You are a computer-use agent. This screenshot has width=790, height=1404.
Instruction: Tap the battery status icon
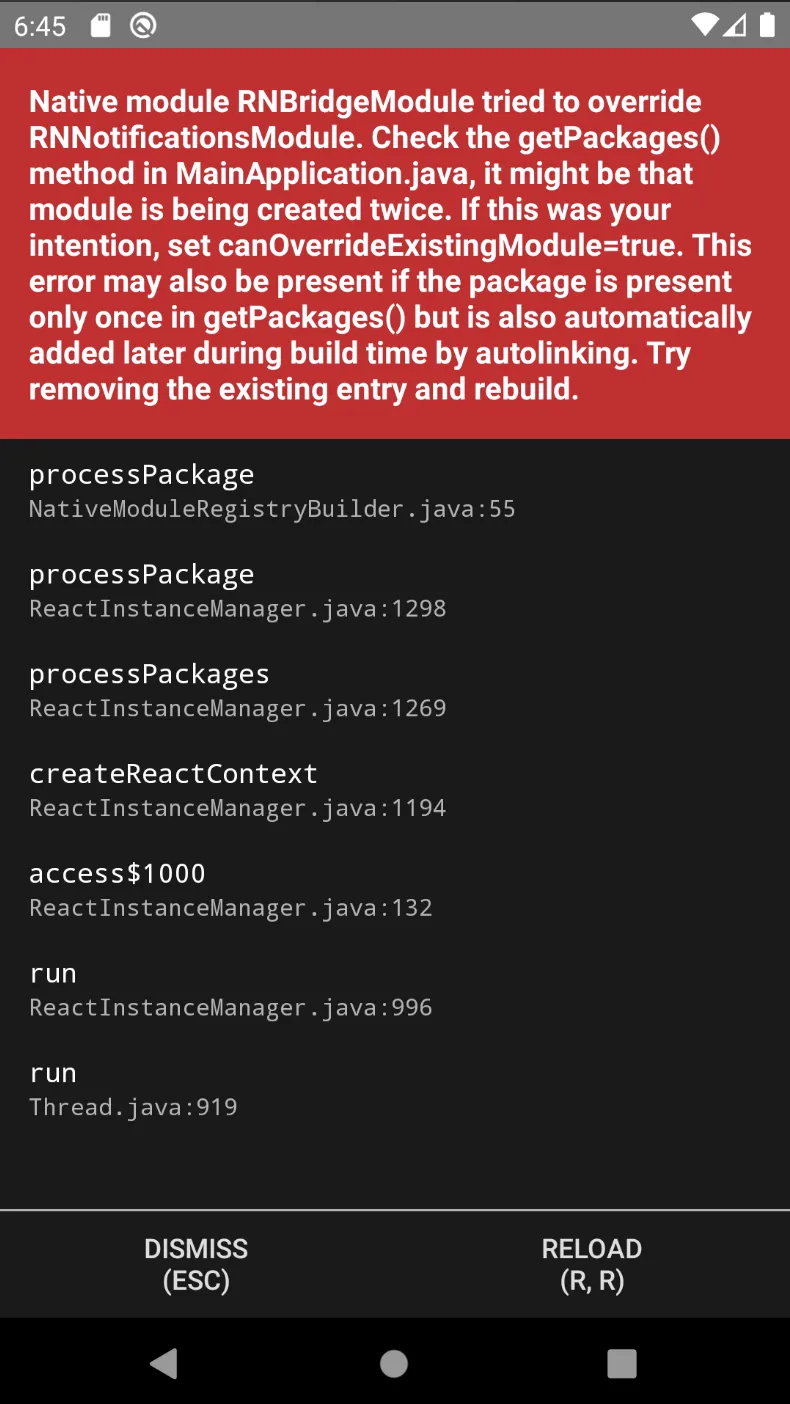(x=767, y=25)
